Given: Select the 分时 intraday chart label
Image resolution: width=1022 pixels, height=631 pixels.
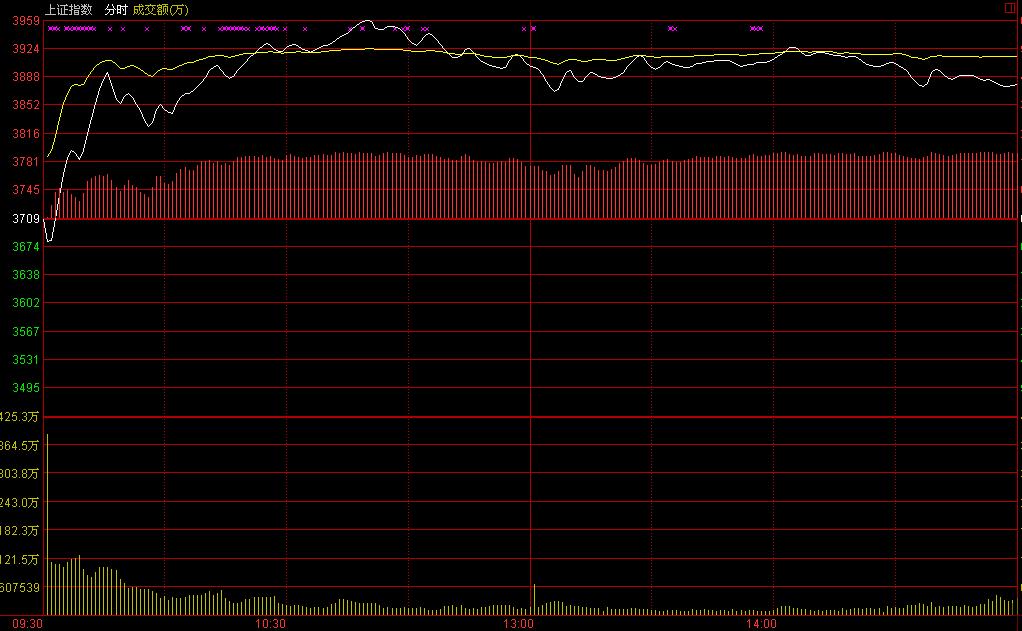Looking at the screenshot, I should click(116, 9).
